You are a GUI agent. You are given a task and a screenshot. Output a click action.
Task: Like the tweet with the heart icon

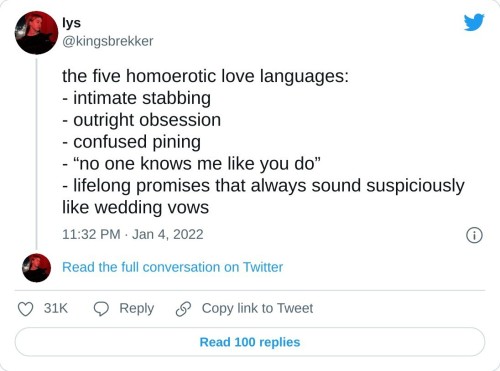click(x=25, y=309)
